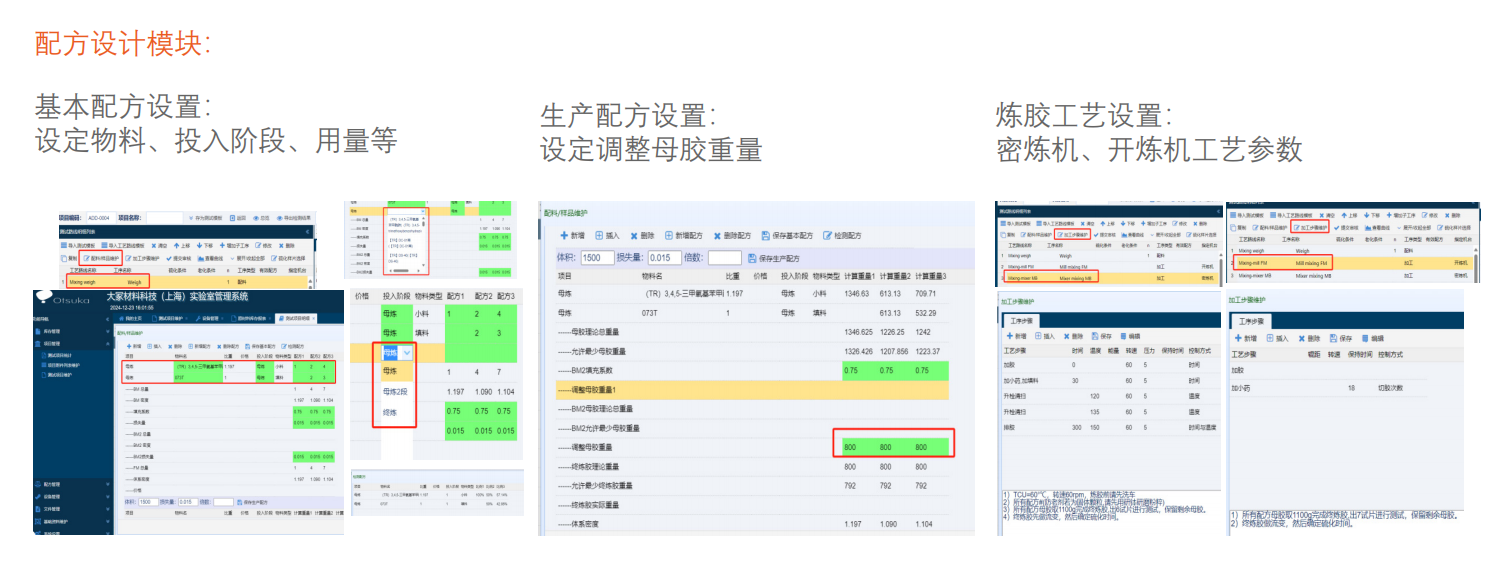1498x568 pixels.
Task: Open the 母炼 dropdown arrow in 投入阶段 column
Action: (406, 353)
